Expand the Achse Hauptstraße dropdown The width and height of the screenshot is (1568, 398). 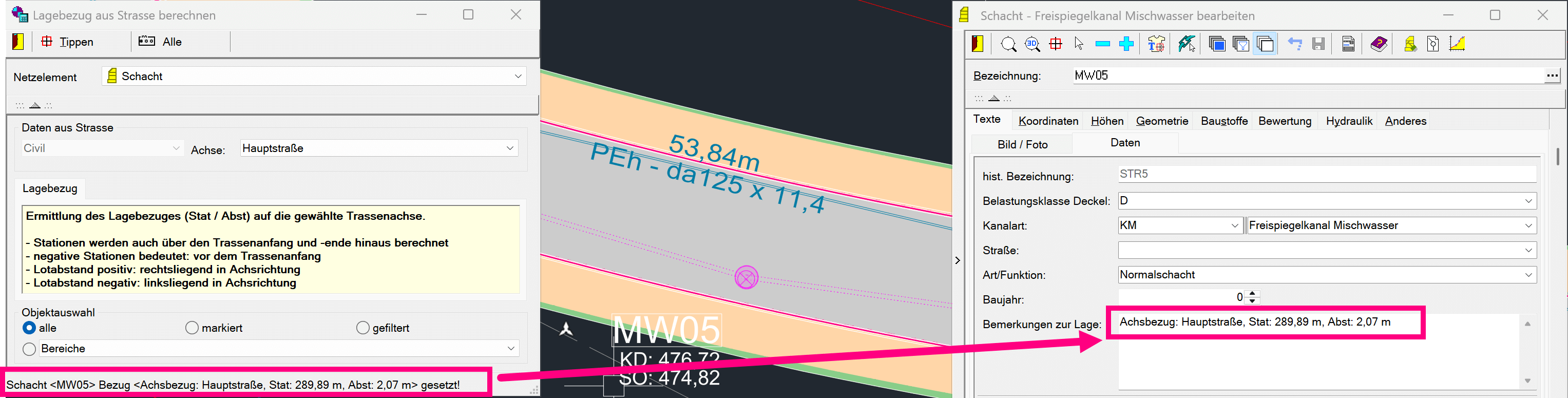tap(509, 148)
